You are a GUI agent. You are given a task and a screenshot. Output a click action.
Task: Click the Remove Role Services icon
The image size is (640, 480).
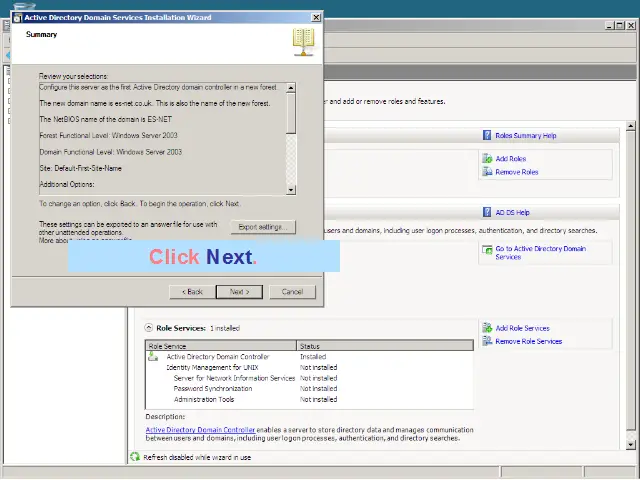tap(487, 340)
